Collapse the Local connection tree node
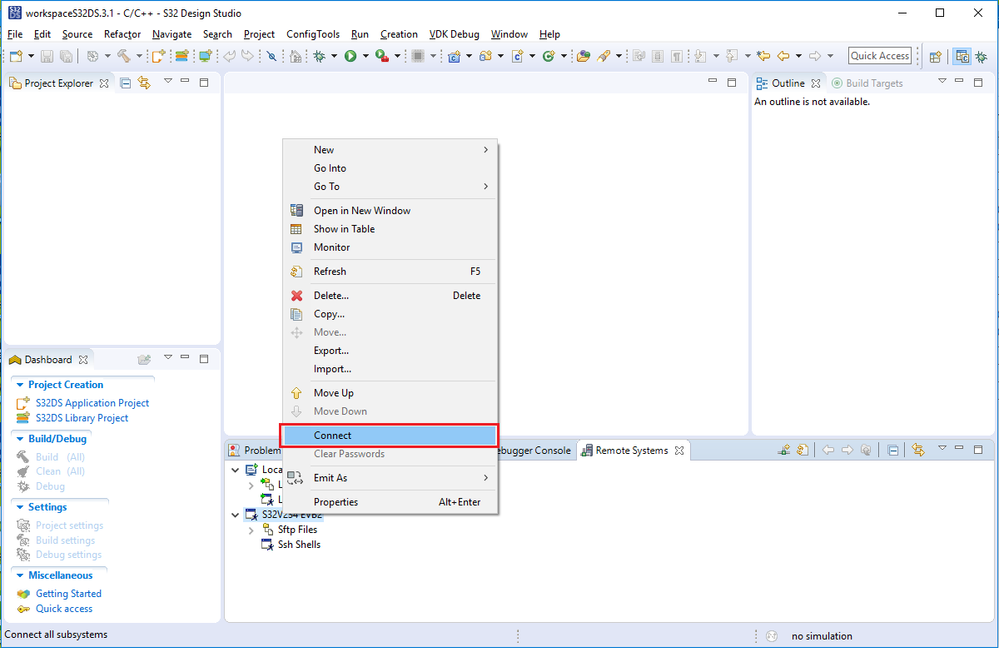 pyautogui.click(x=235, y=470)
